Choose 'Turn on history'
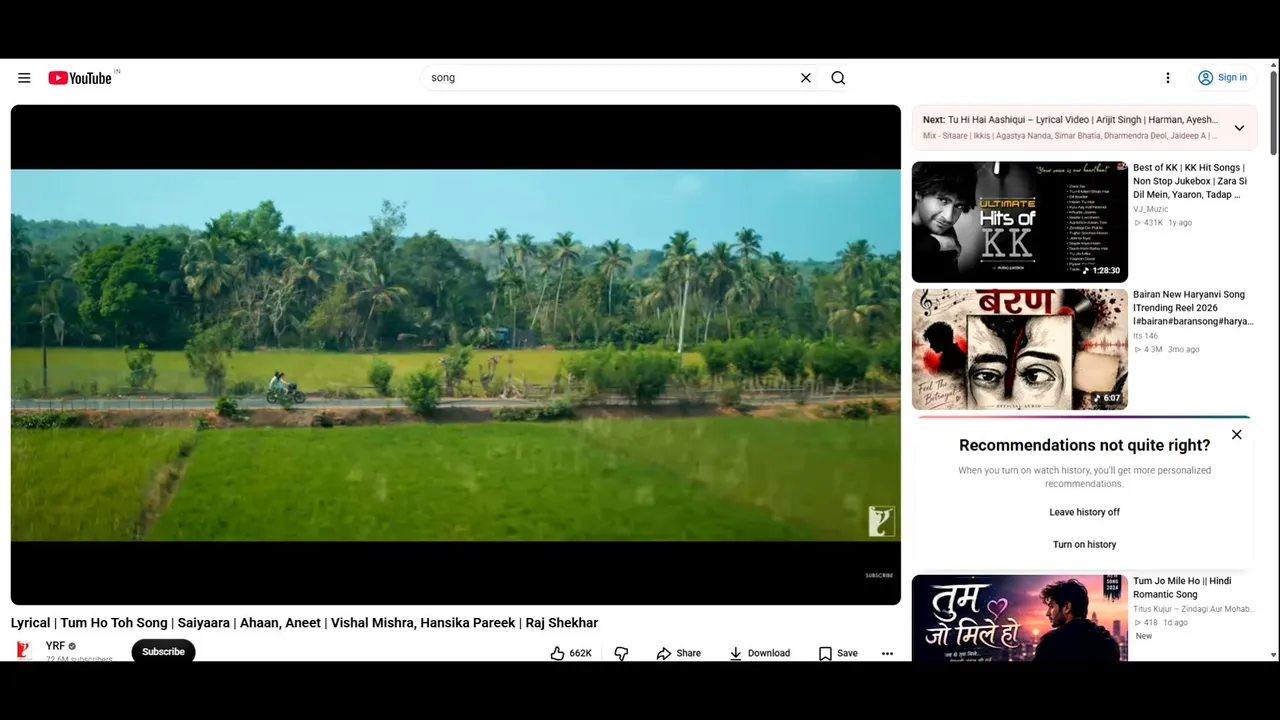 (x=1084, y=544)
